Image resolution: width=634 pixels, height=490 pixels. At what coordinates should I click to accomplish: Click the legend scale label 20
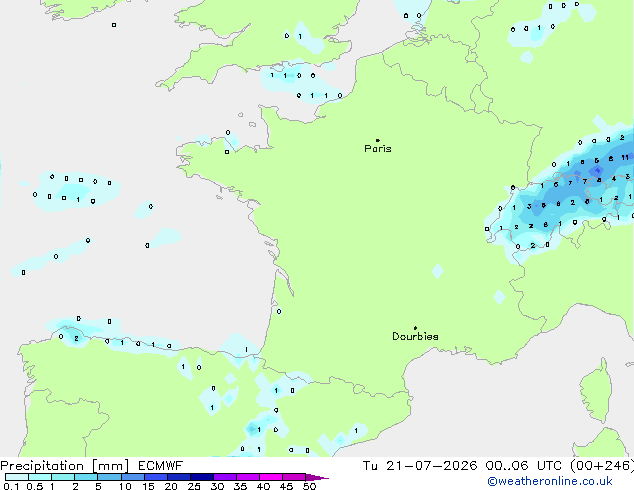tap(171, 486)
